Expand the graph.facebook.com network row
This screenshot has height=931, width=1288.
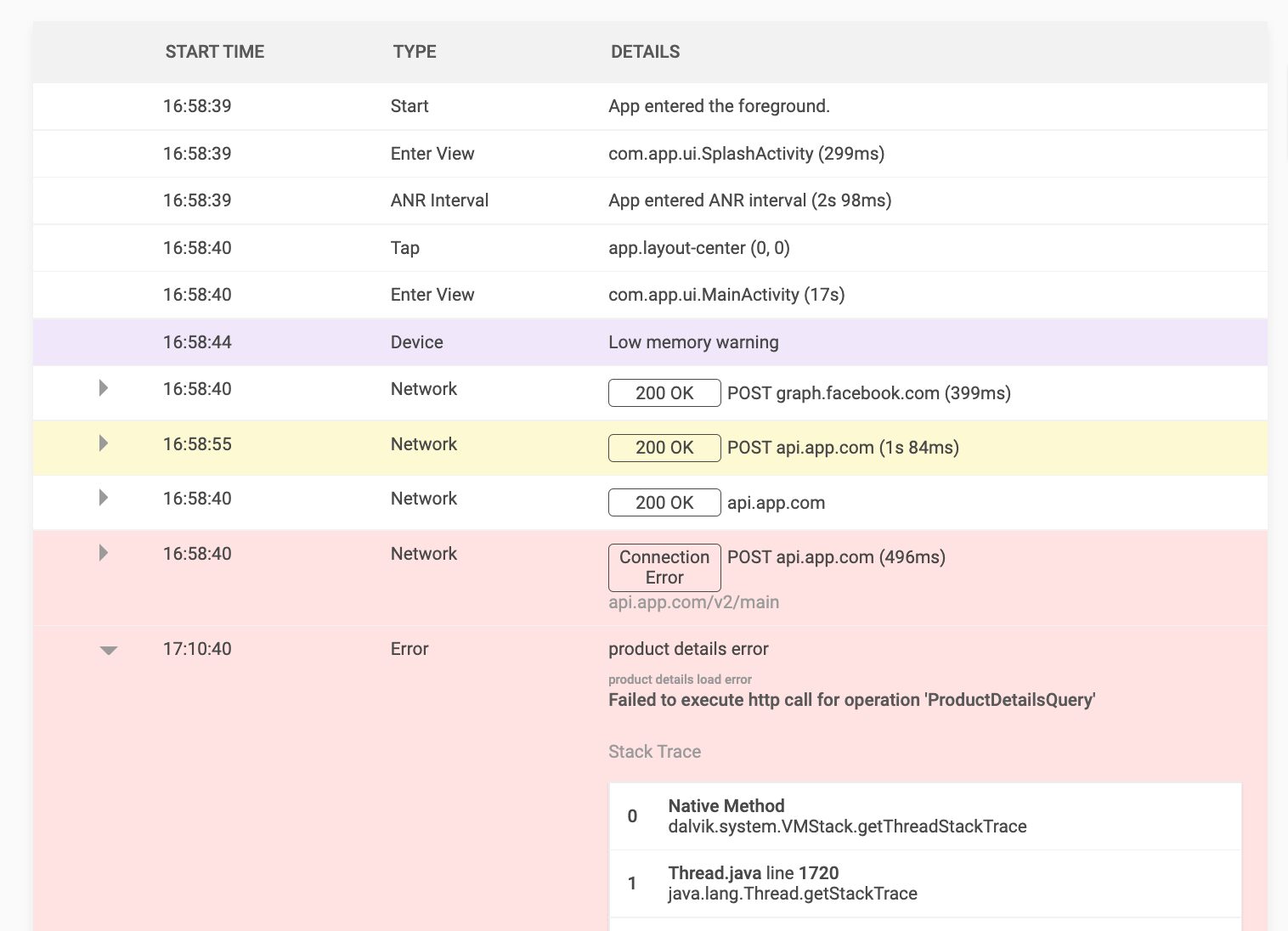pyautogui.click(x=104, y=388)
